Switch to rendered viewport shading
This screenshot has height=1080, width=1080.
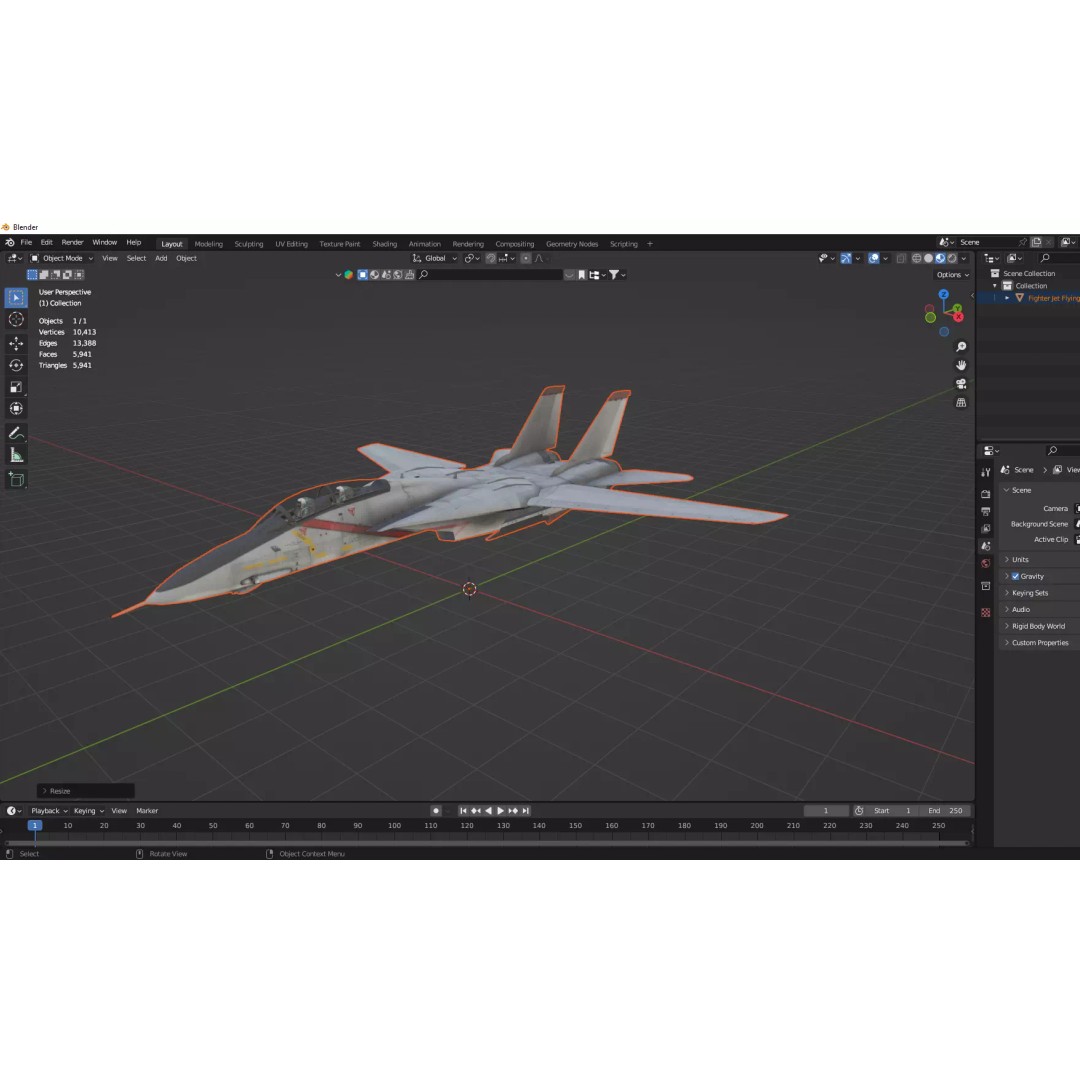click(952, 258)
